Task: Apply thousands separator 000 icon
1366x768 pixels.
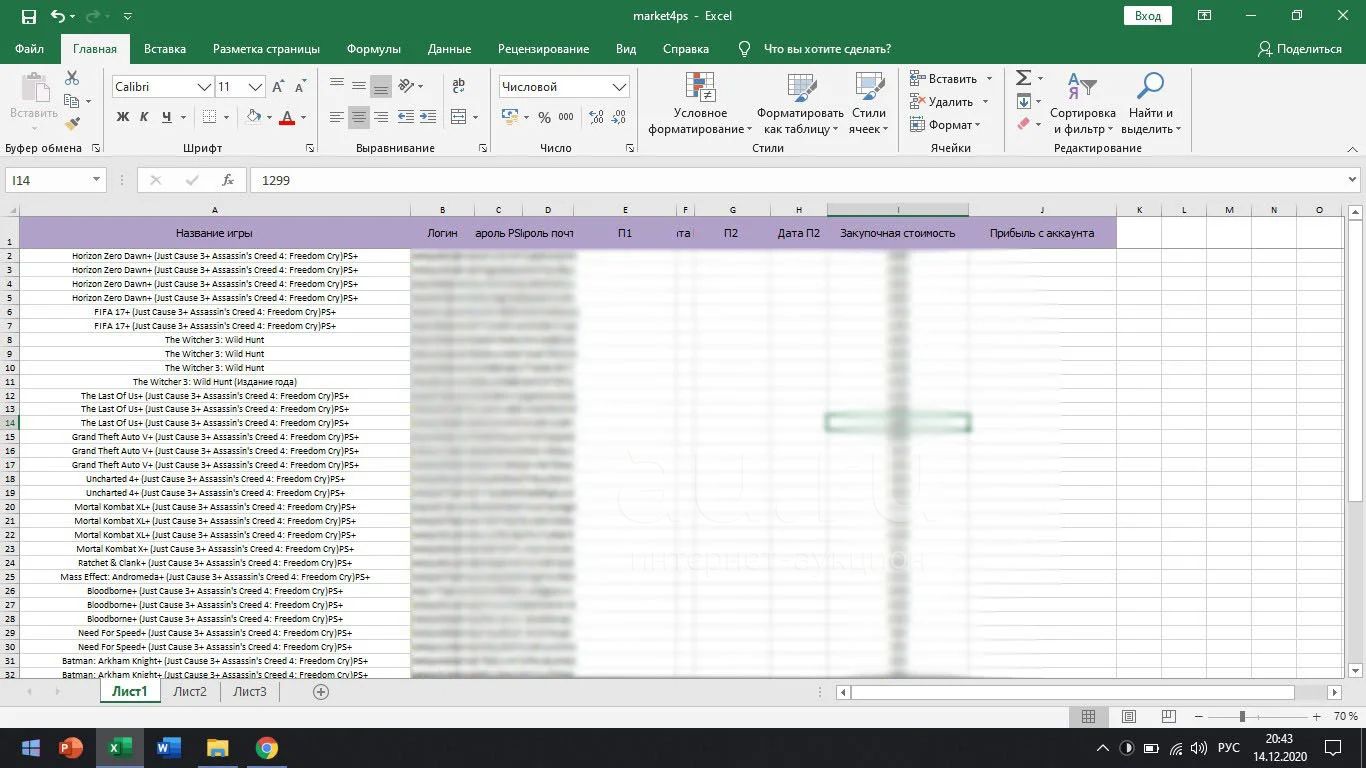Action: point(566,117)
